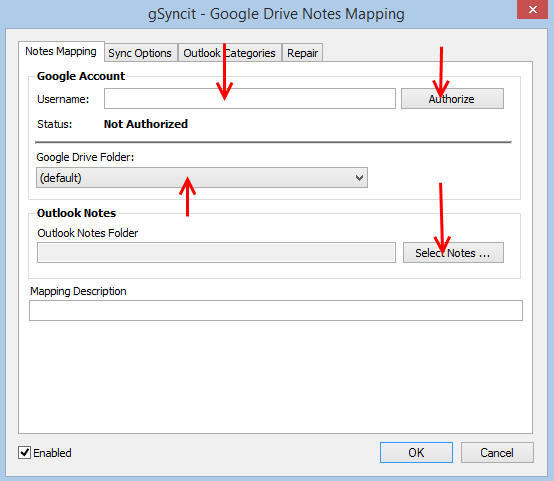The image size is (554, 481).
Task: Click the Username label
Action: click(x=63, y=99)
